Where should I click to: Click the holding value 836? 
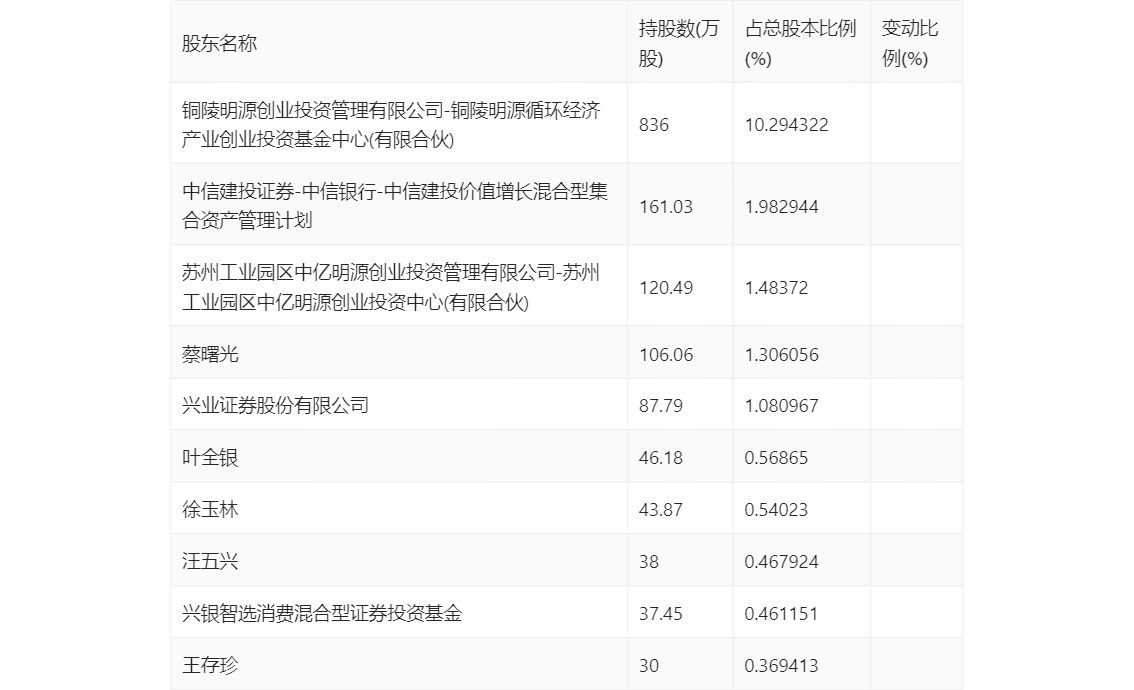point(654,125)
